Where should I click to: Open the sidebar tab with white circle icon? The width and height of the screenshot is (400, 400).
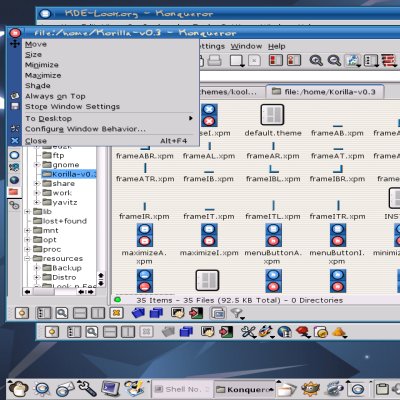(14, 155)
